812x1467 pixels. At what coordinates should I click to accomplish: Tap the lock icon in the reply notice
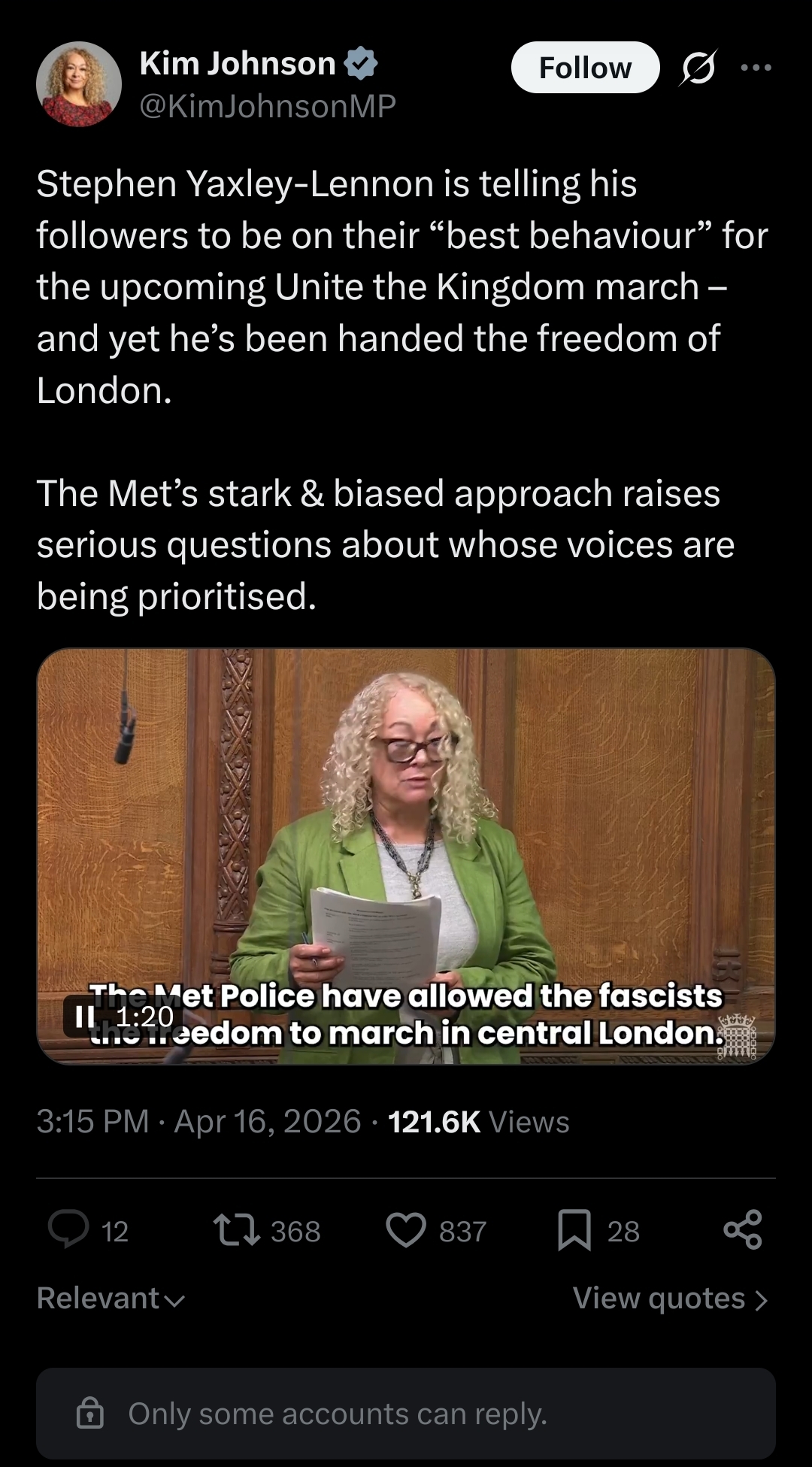click(90, 1413)
